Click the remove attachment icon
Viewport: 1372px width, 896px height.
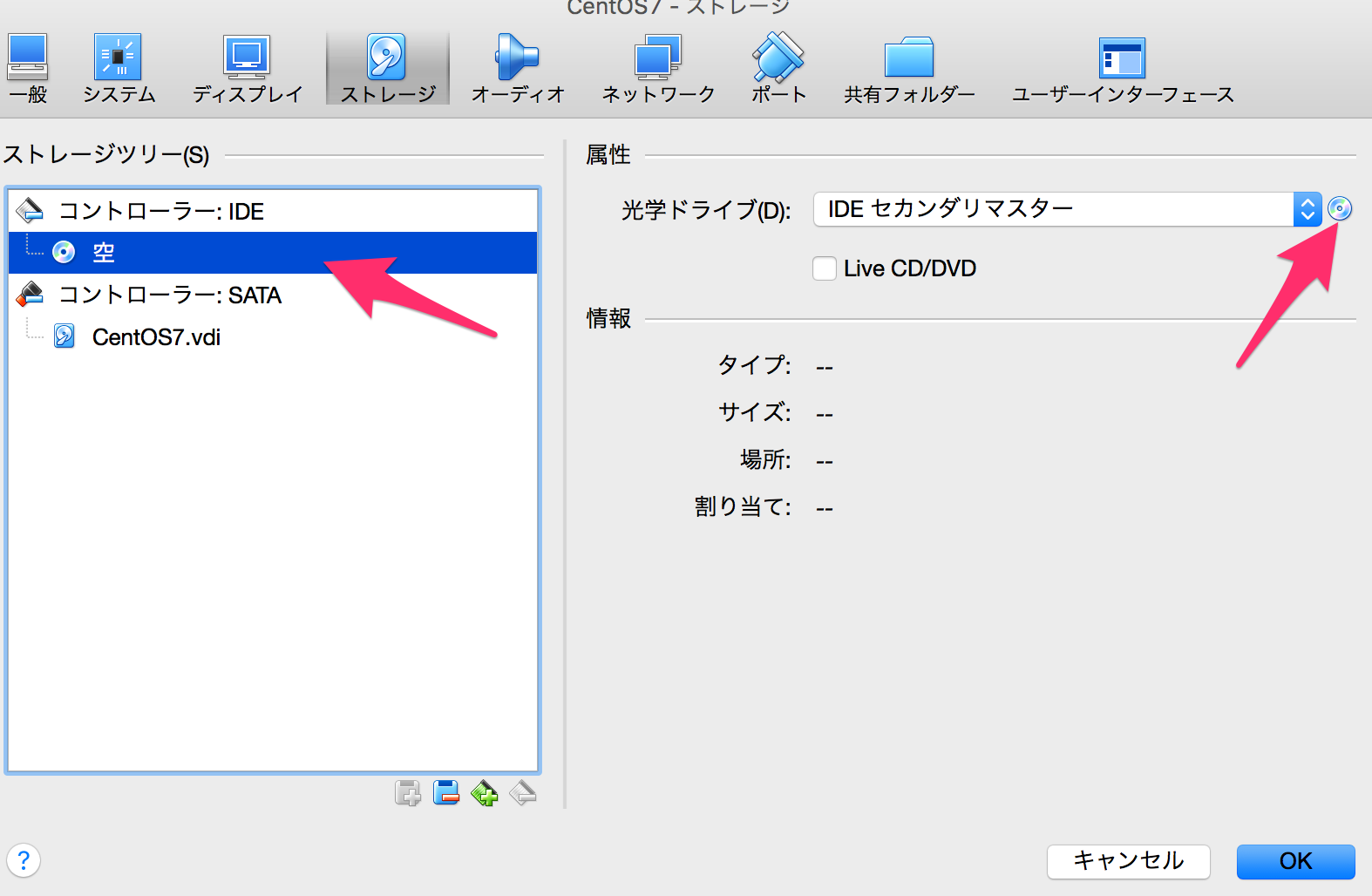pos(523,793)
